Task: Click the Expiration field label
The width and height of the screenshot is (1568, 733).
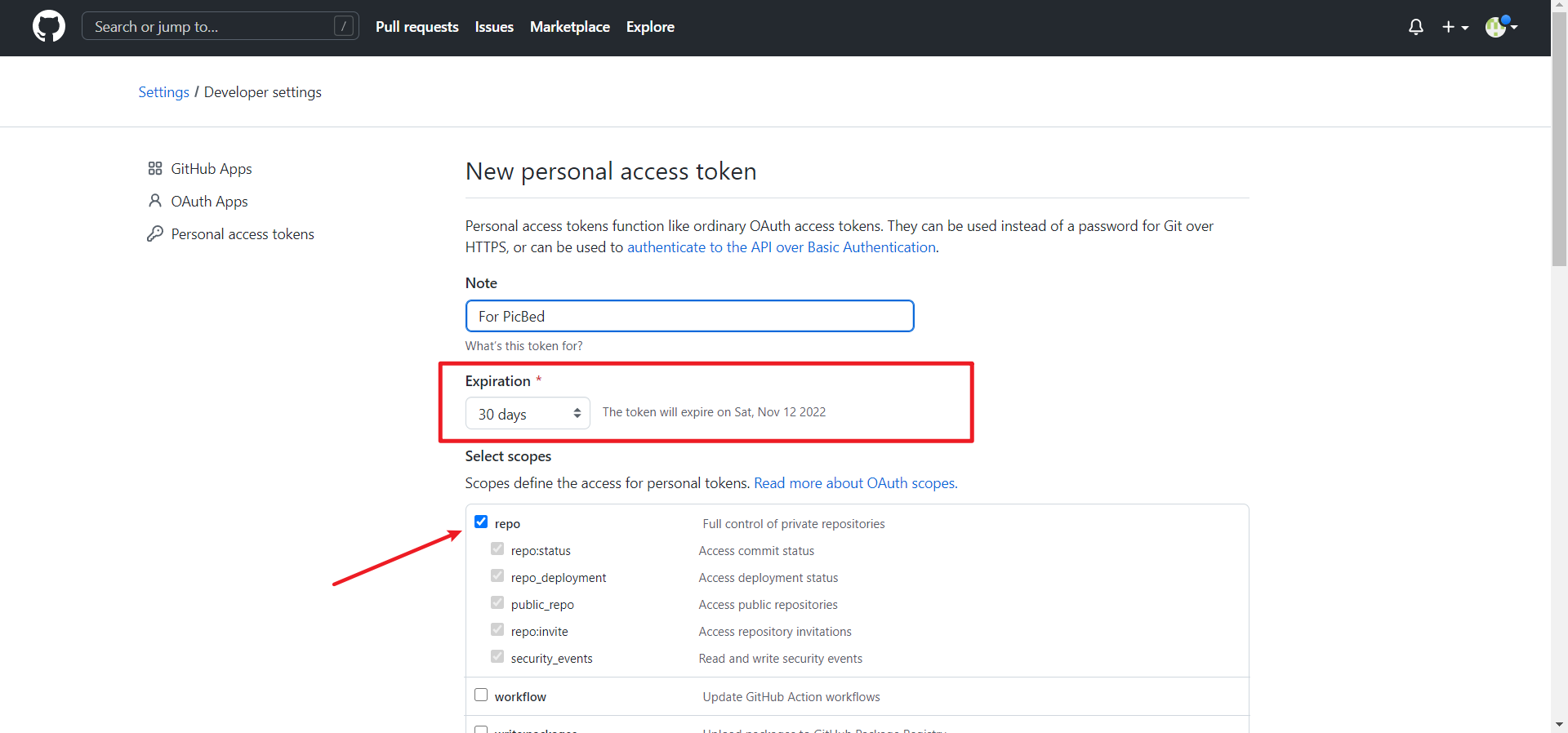Action: tap(498, 381)
